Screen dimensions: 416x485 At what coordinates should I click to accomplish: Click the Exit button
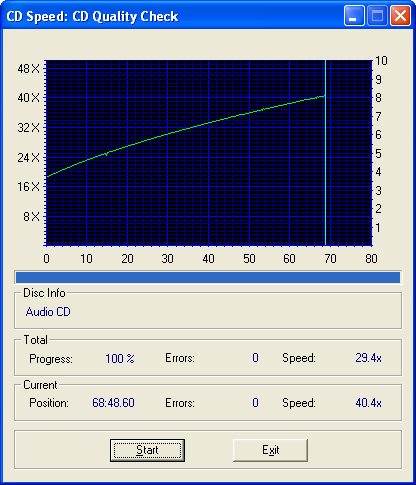click(270, 450)
